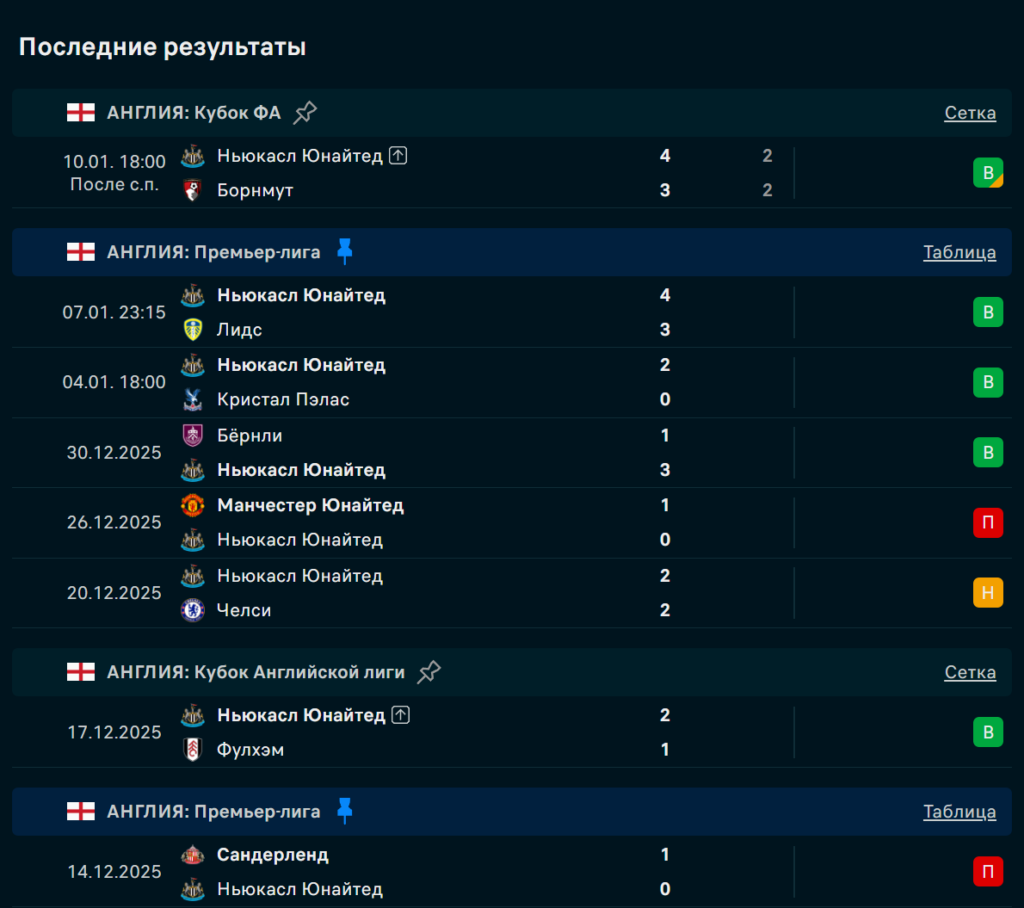1024x908 pixels.
Task: Click the loss badge for Manchester United match
Action: pyautogui.click(x=987, y=523)
